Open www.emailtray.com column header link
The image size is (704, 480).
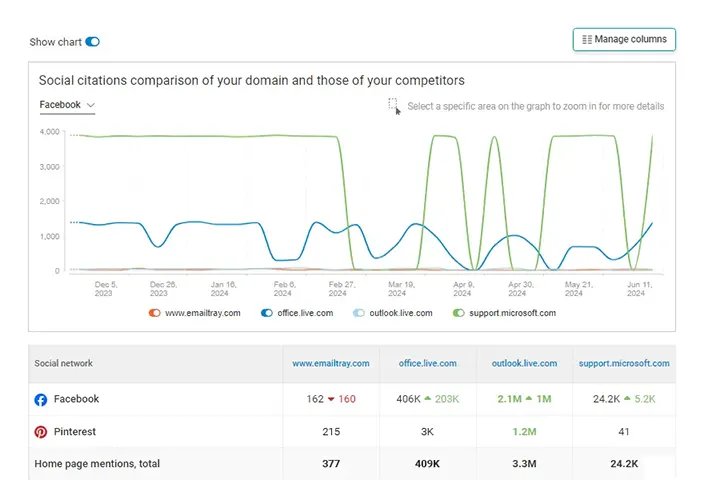[331, 363]
